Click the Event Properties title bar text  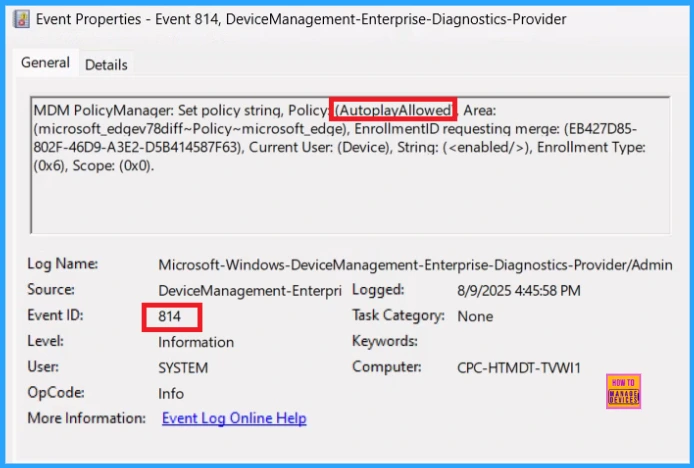[301, 19]
